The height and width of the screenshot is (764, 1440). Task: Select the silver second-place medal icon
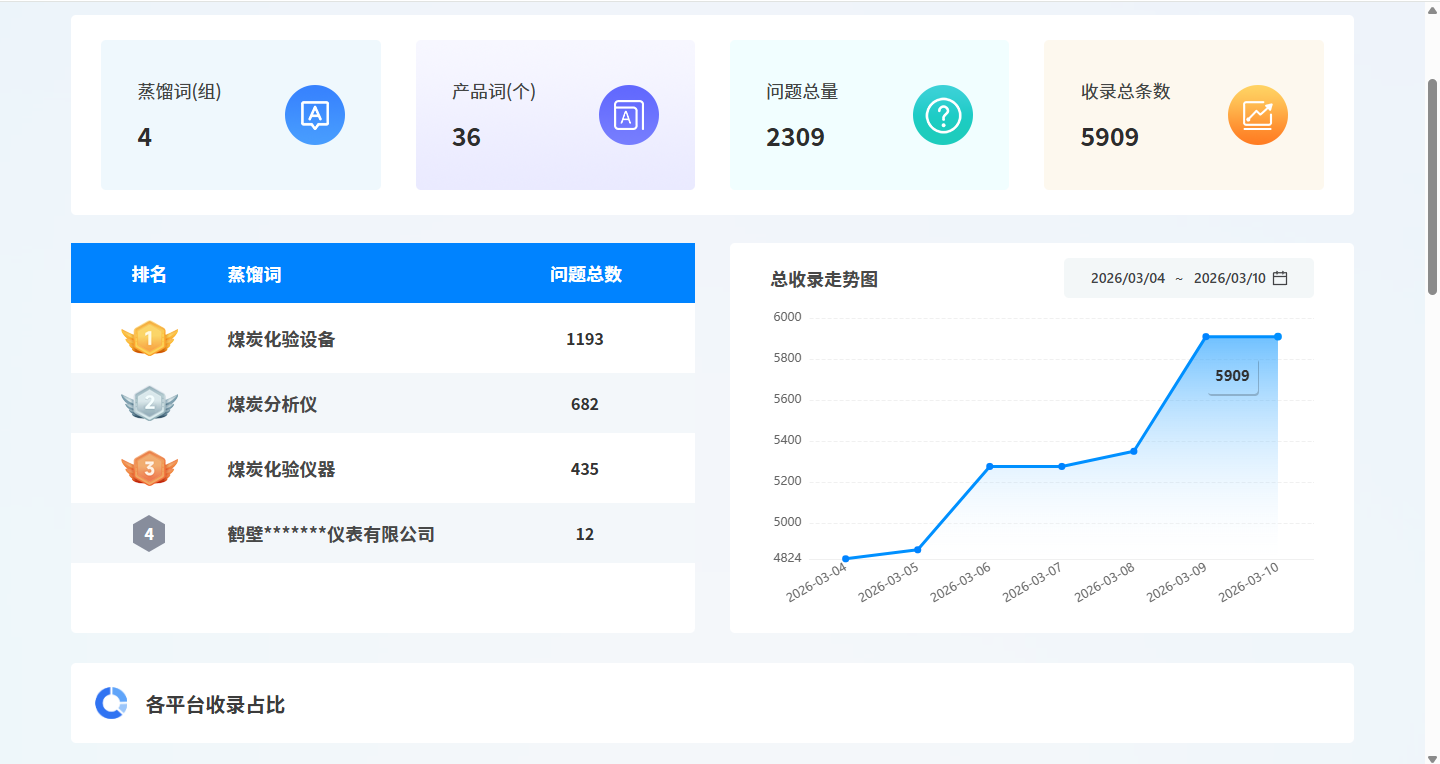pyautogui.click(x=150, y=403)
